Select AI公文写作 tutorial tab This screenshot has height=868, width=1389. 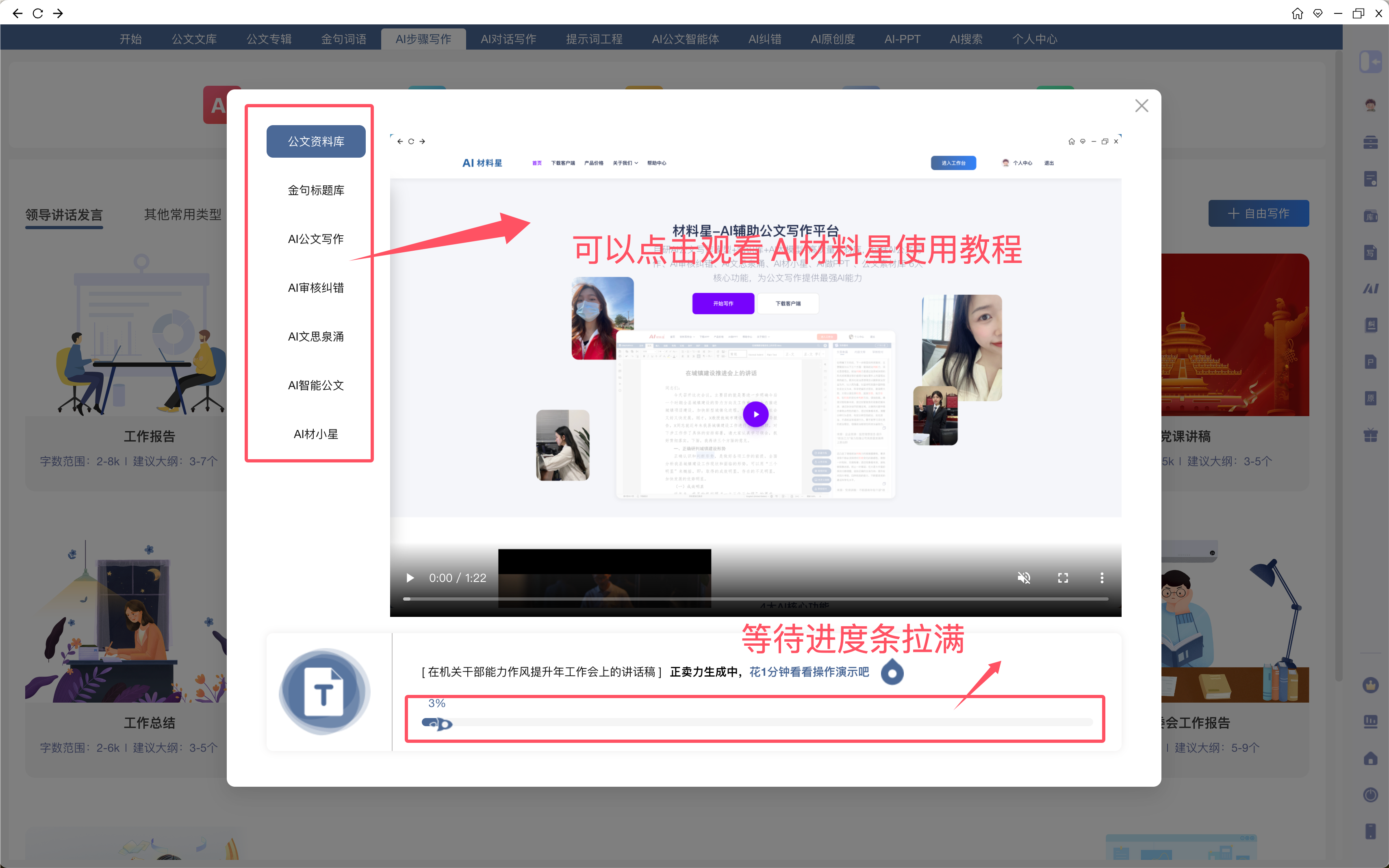pos(316,239)
